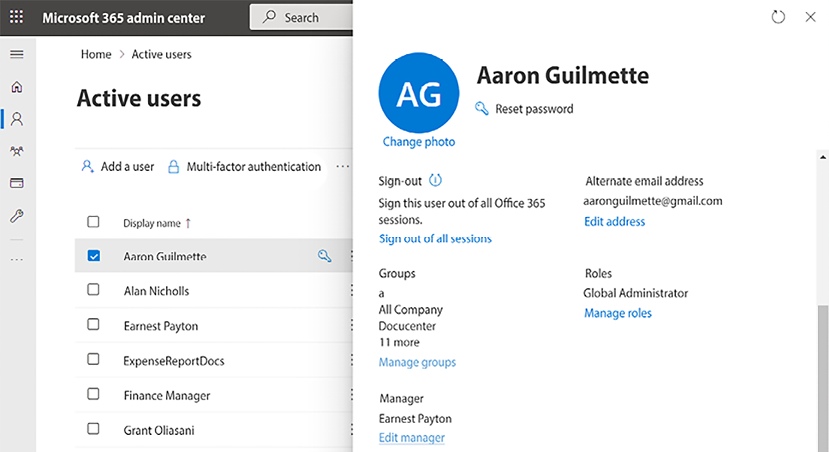The width and height of the screenshot is (829, 452).
Task: Open Setup wrench icon in sidebar
Action: 17,216
